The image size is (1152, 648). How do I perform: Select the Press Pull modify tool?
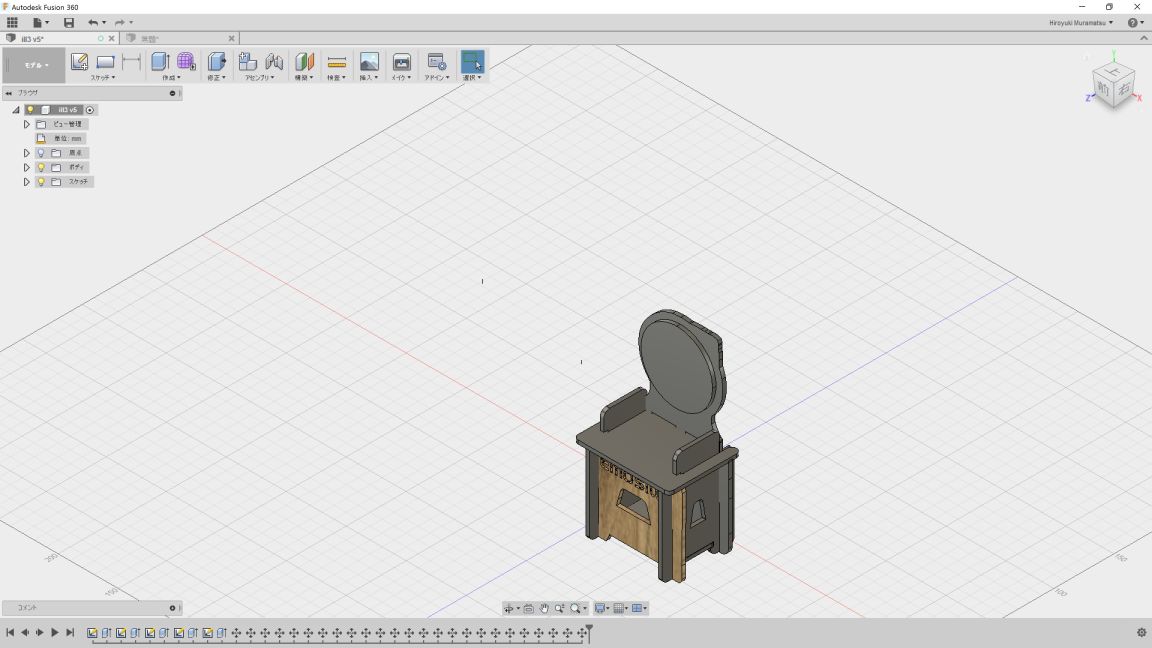point(217,62)
